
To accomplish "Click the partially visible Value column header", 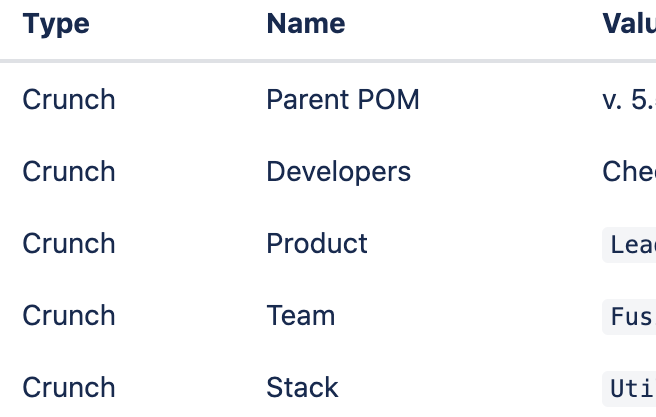I will [x=629, y=23].
